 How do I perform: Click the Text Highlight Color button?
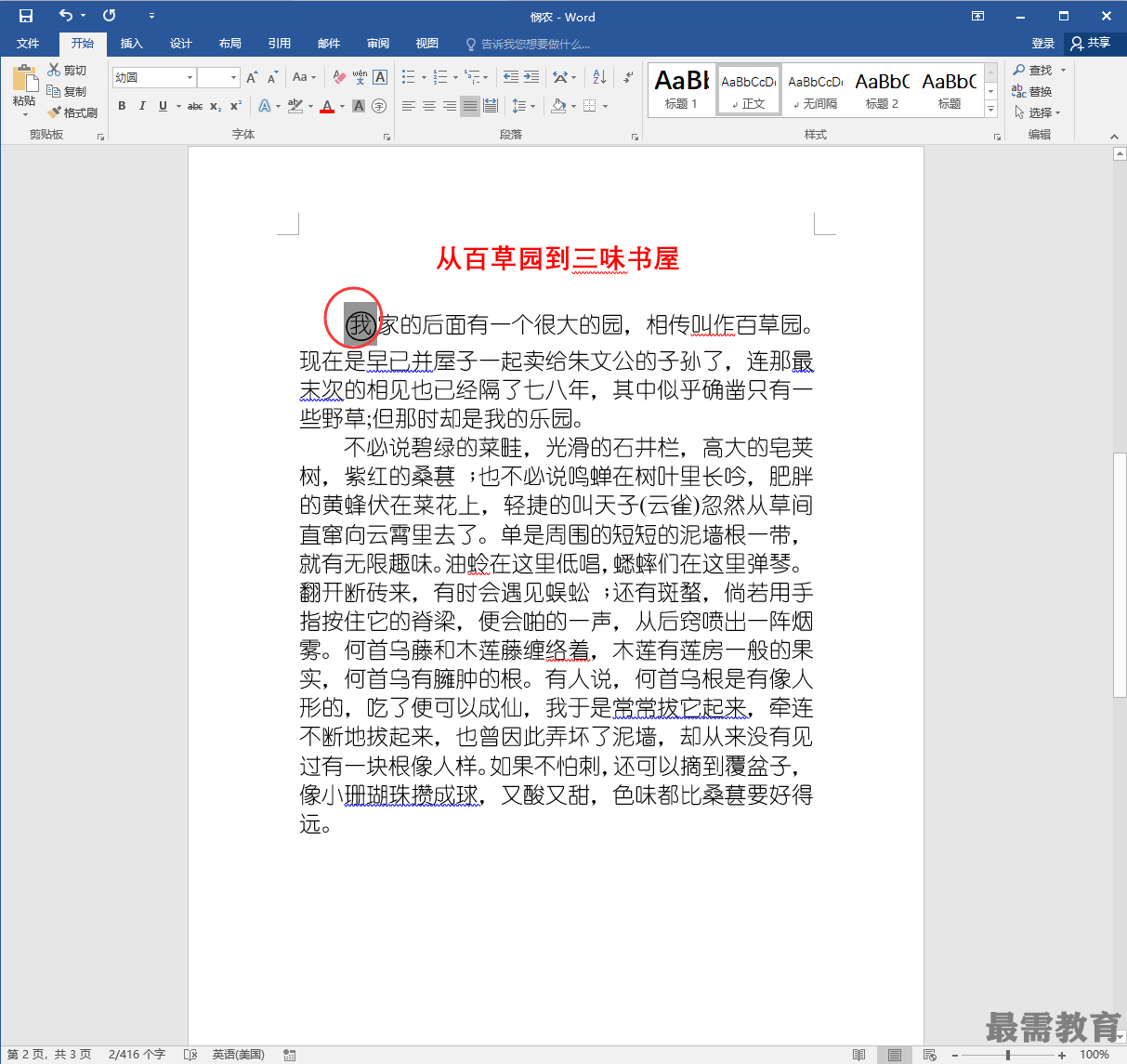coord(295,106)
